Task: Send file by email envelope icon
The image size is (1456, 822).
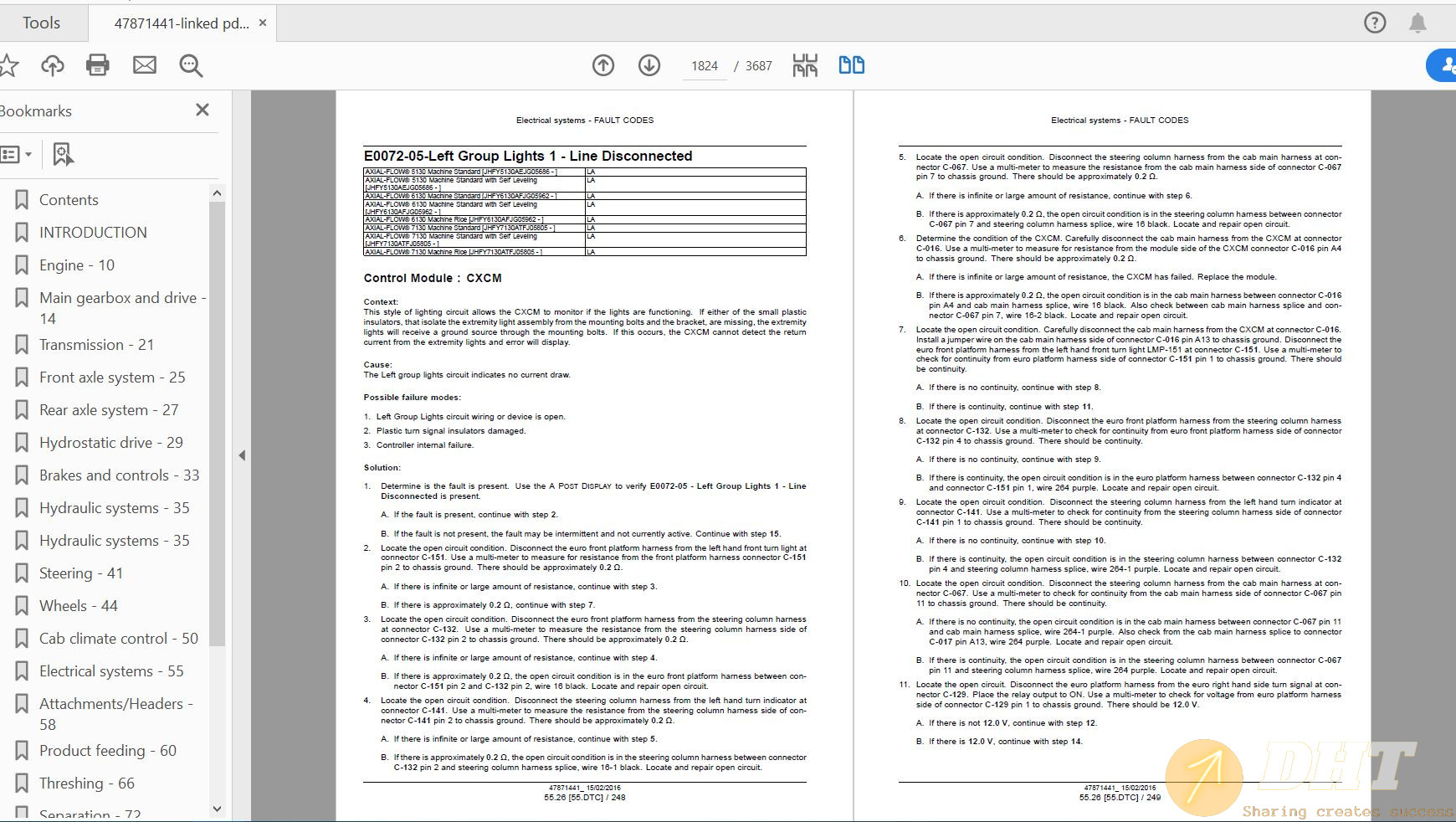Action: [x=145, y=65]
